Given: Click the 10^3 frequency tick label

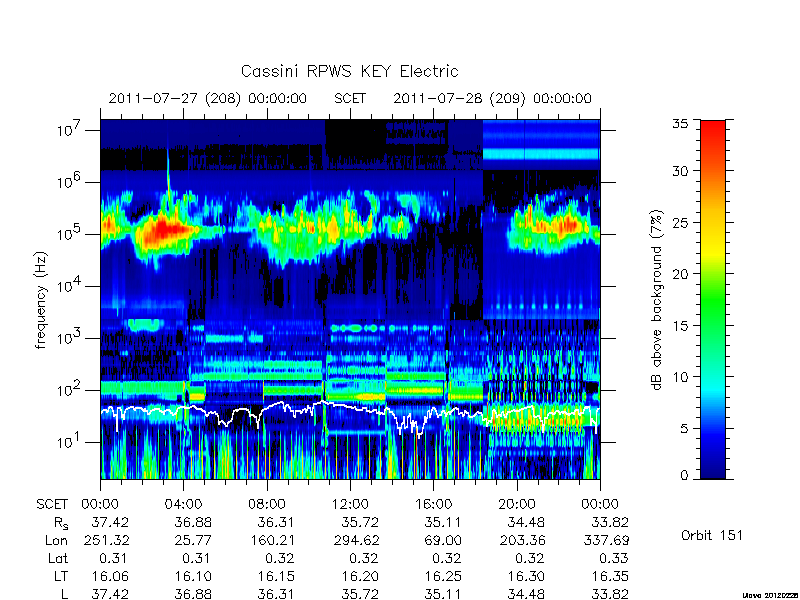Looking at the screenshot, I should click(x=69, y=337).
